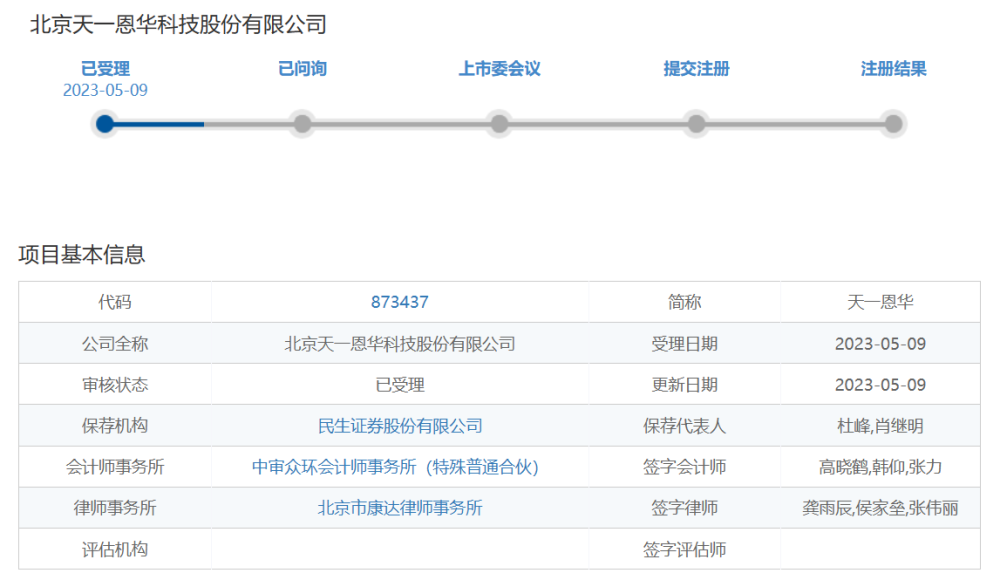Click the 签字会计师 label cell
The width and height of the screenshot is (1000, 580).
point(684,467)
